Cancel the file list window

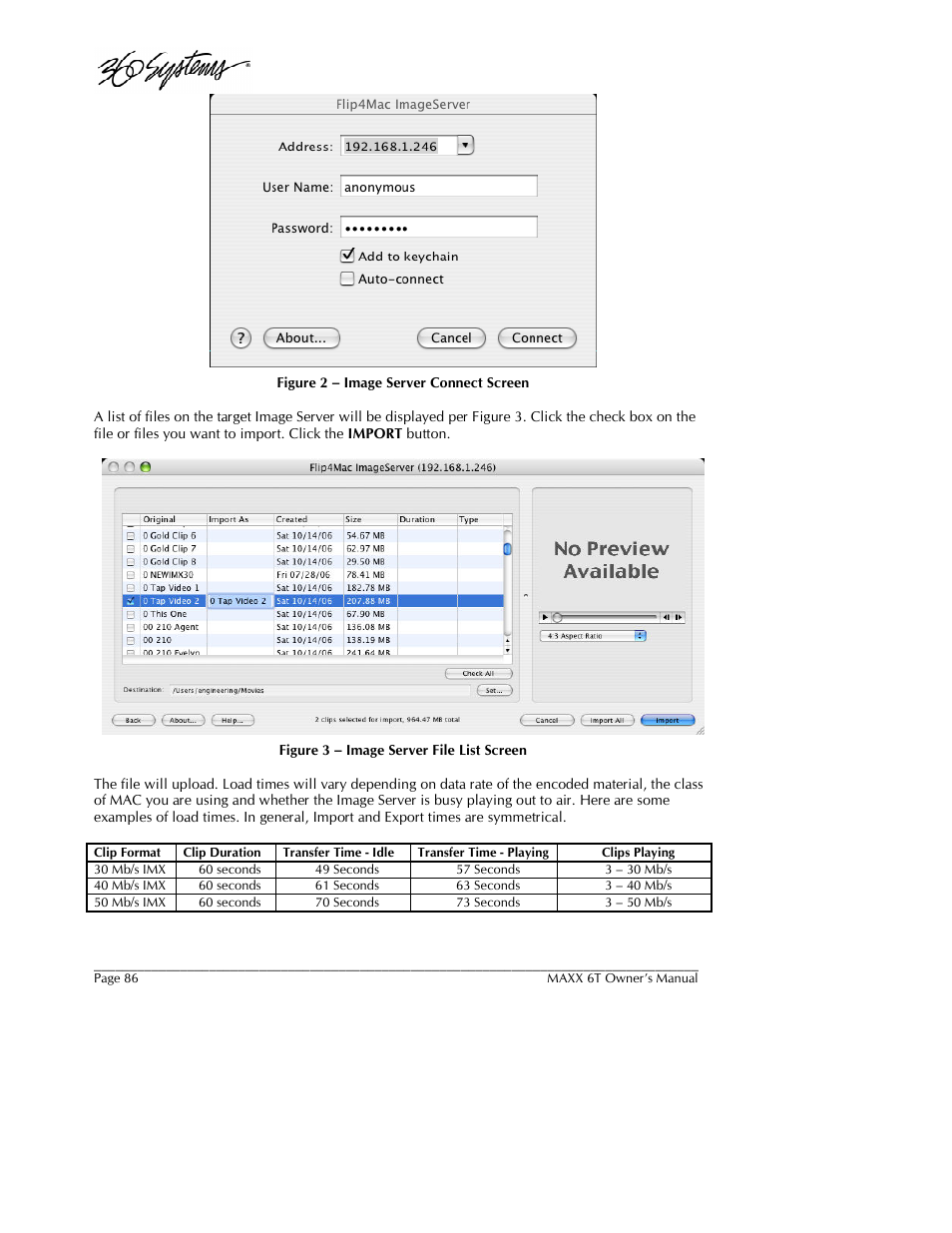[x=547, y=720]
